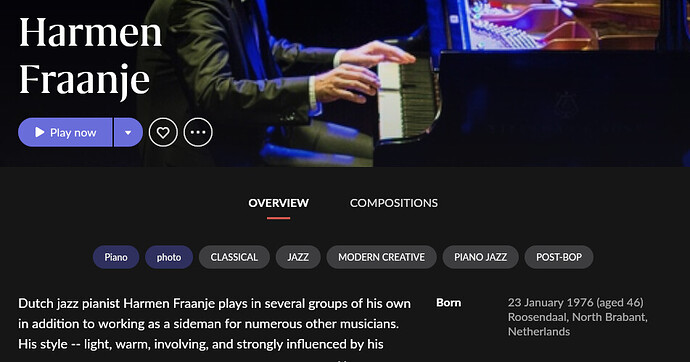Open the Compositions tab
690x362 pixels.
394,203
